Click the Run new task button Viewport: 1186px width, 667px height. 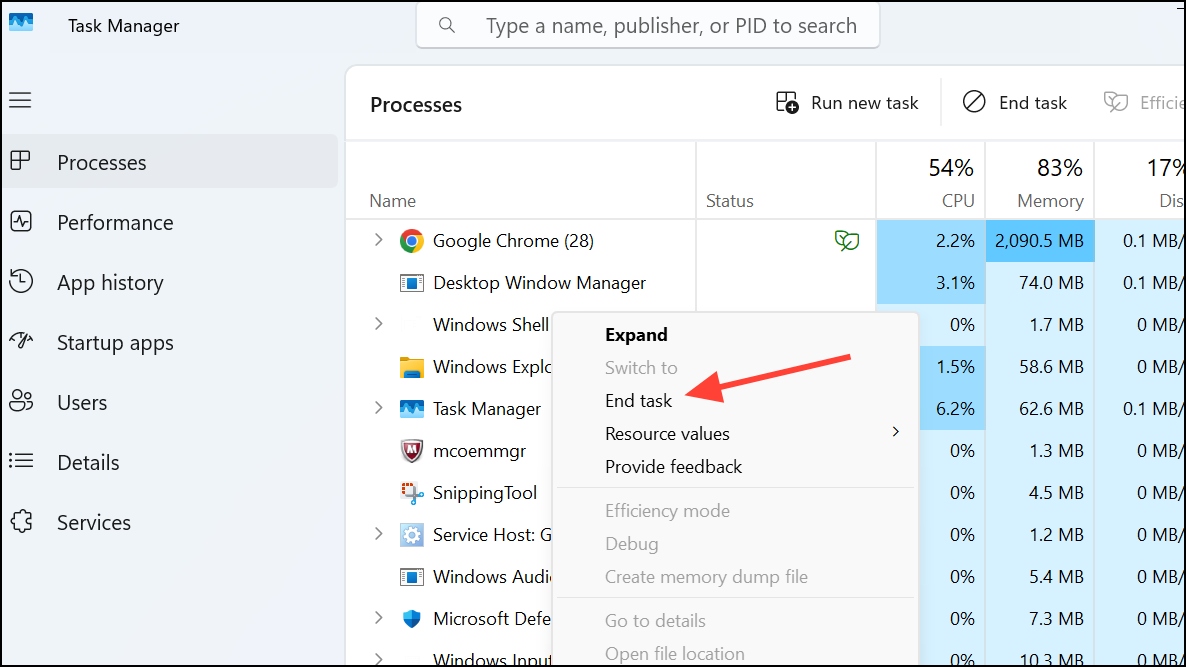tap(847, 102)
